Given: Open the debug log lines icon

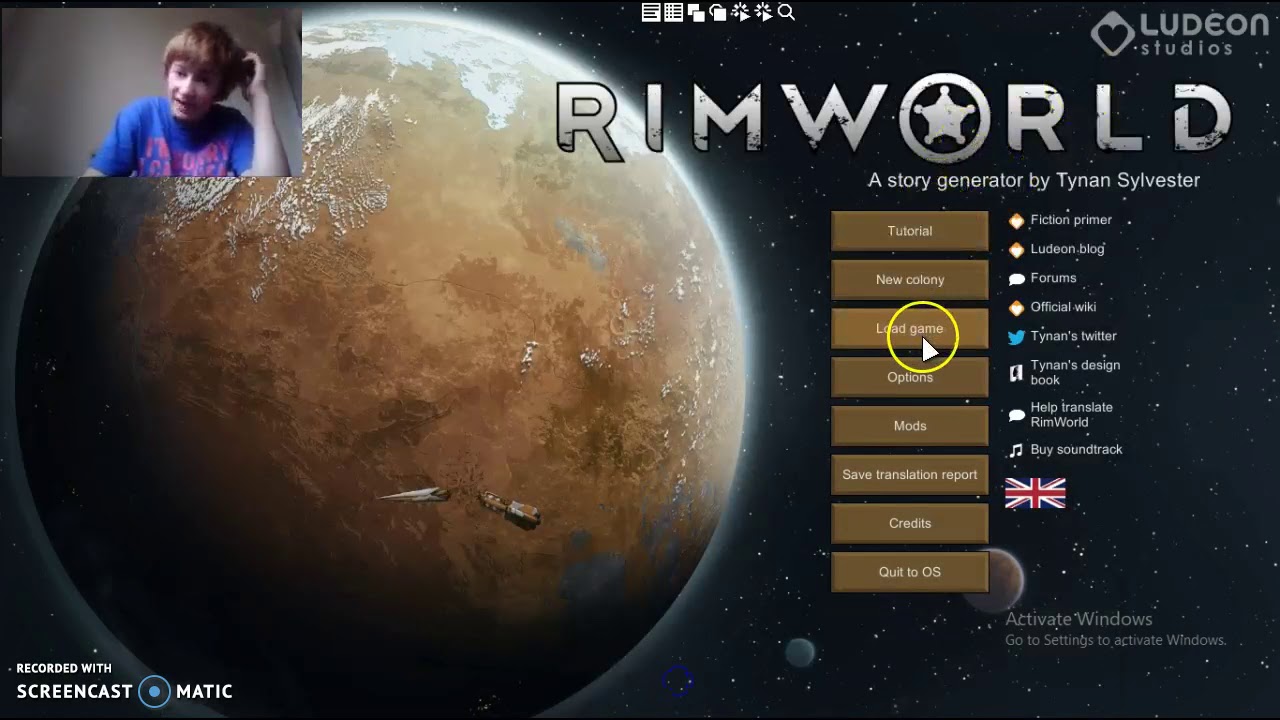Looking at the screenshot, I should tap(651, 12).
